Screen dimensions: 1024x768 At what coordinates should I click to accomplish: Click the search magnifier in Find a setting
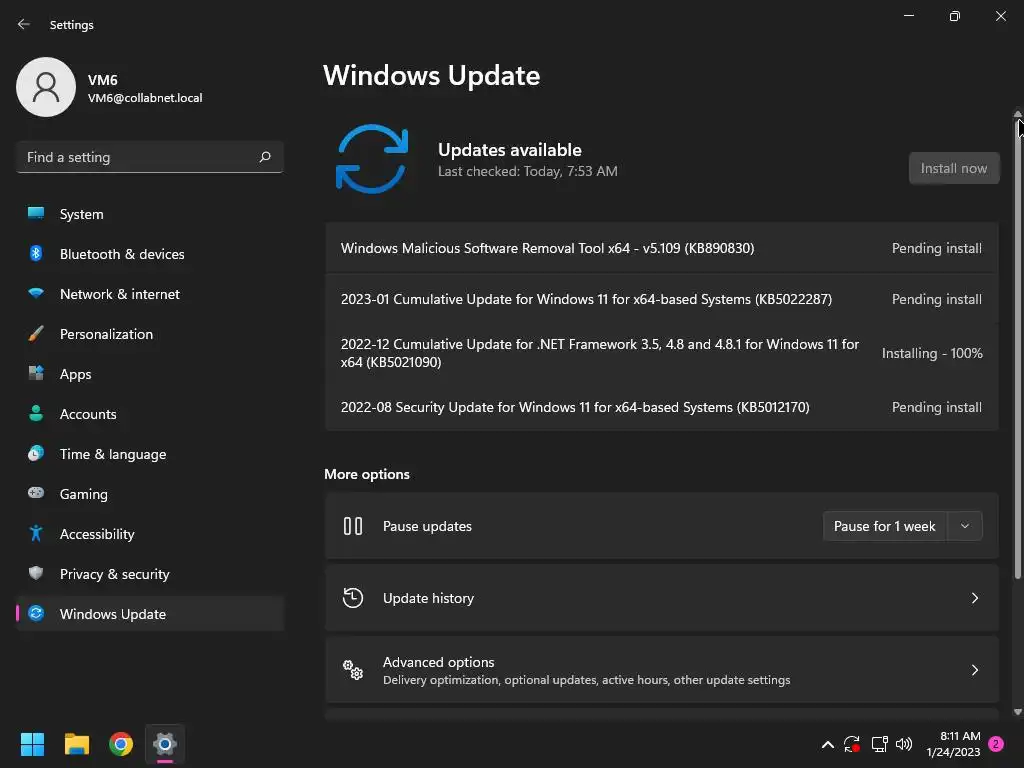point(264,157)
